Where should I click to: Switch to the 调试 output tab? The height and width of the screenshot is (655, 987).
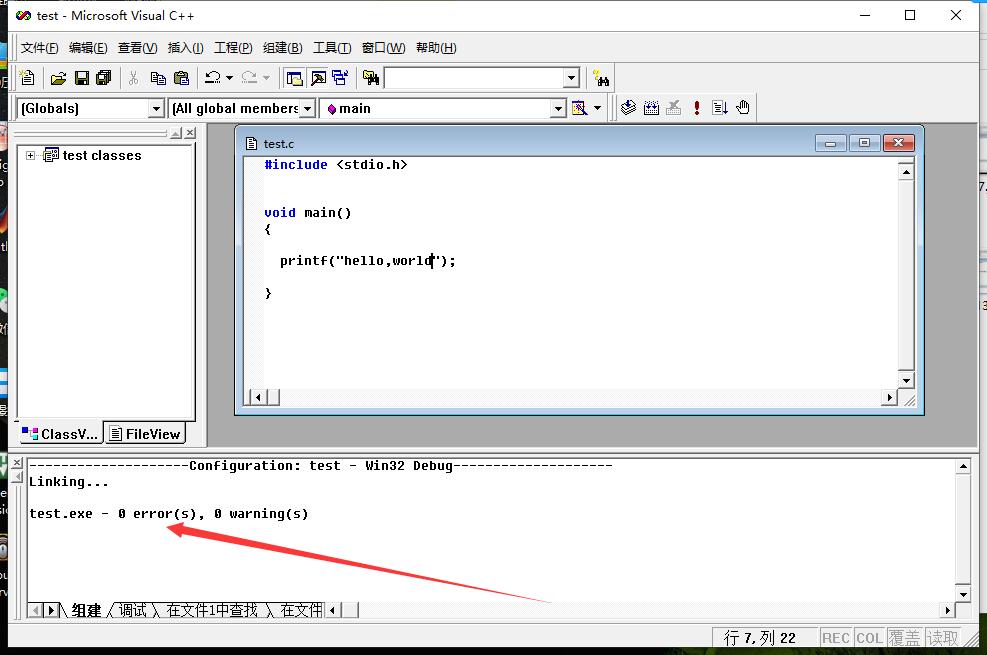[135, 610]
